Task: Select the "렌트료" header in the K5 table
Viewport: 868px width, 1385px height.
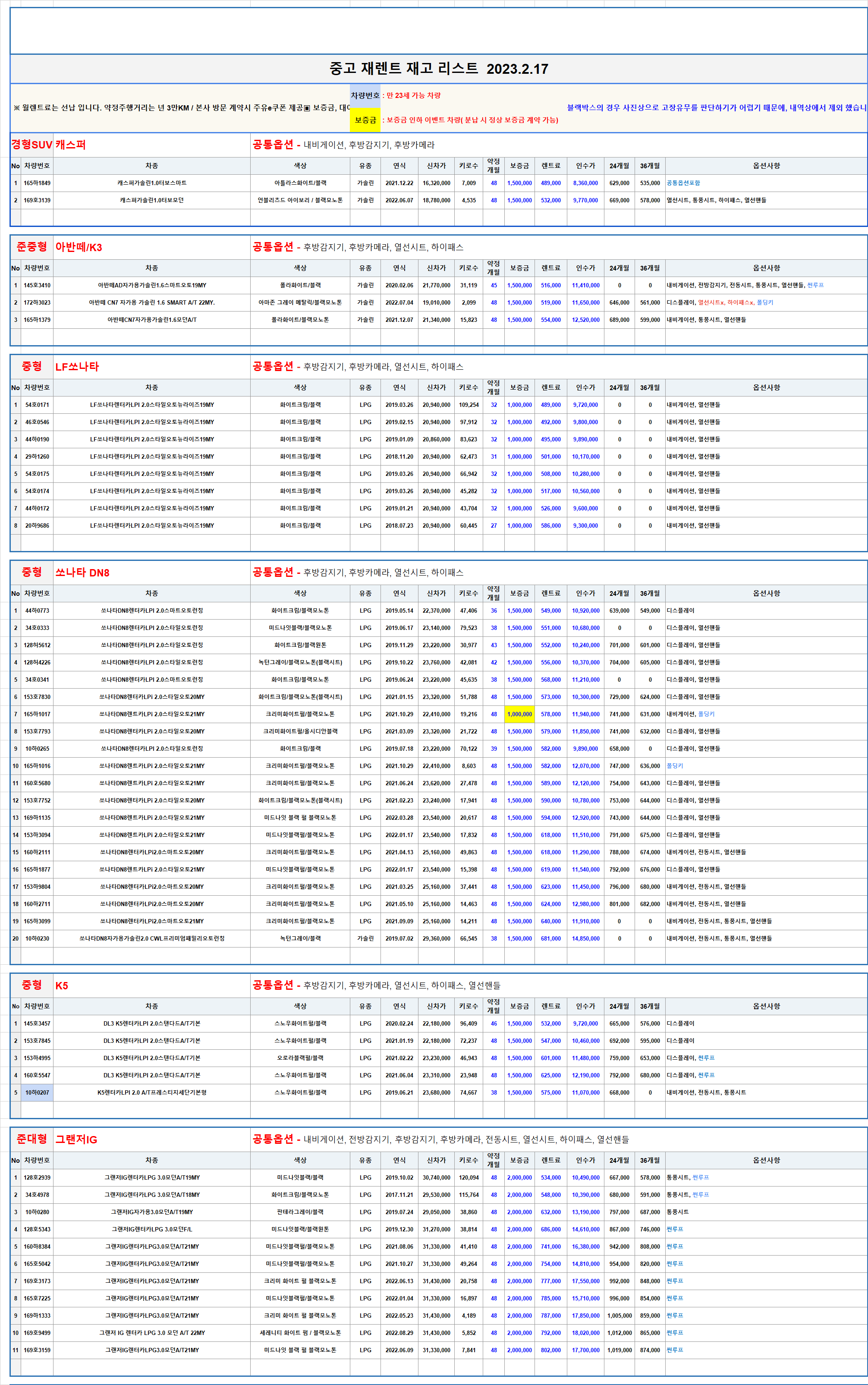Action: click(x=550, y=1006)
